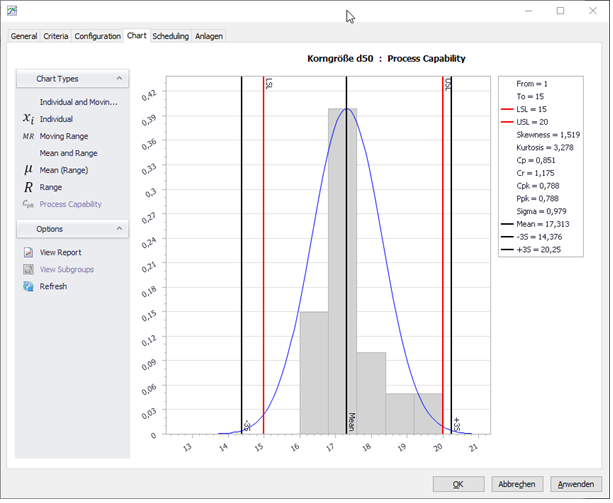Maximize the dialog window

point(561,11)
